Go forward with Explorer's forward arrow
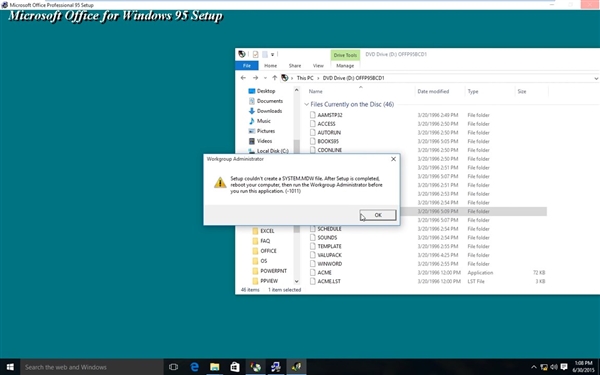The image size is (600, 375). (255, 78)
